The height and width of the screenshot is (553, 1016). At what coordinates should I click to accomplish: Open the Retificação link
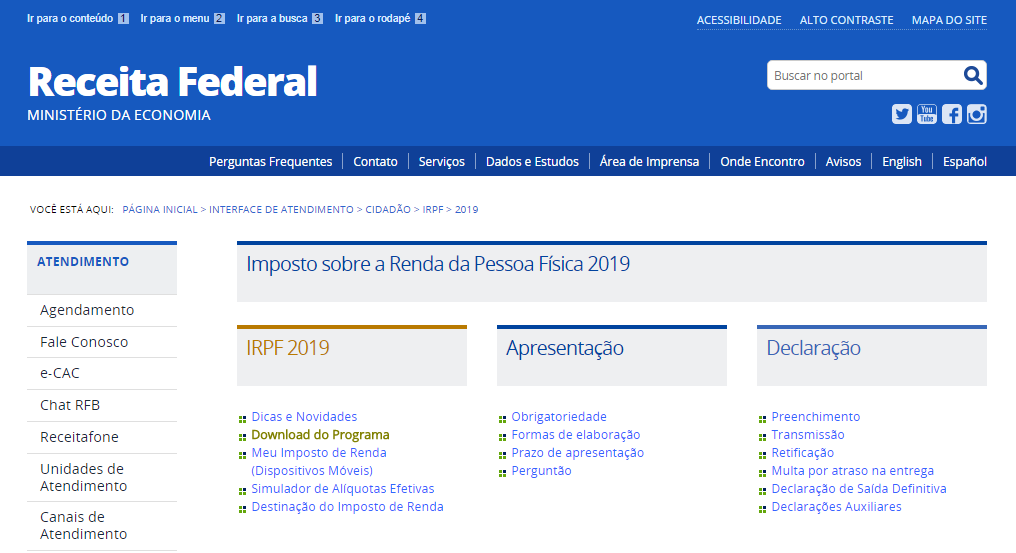802,453
